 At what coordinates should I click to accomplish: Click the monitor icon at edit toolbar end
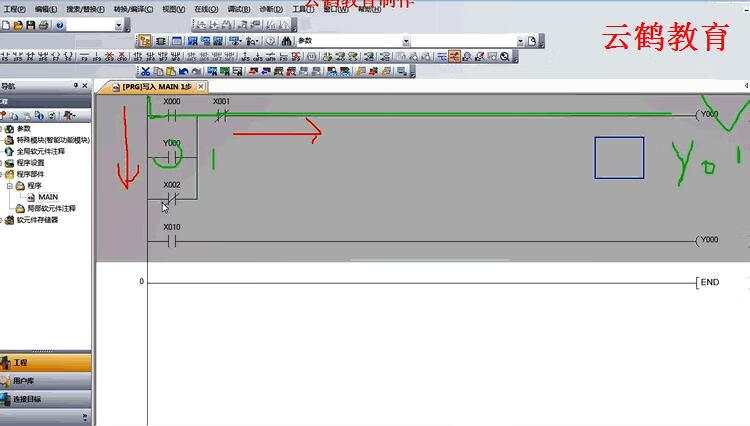click(x=402, y=72)
